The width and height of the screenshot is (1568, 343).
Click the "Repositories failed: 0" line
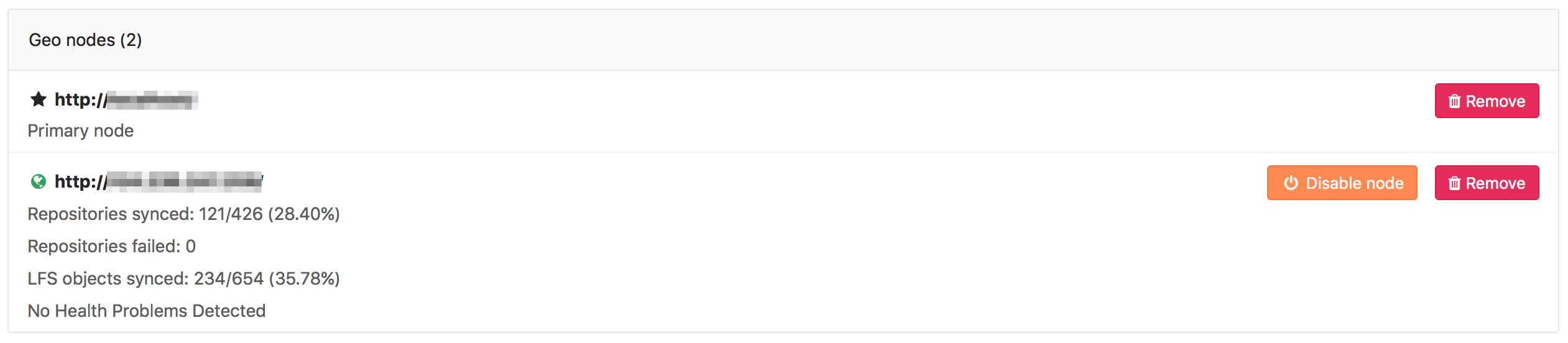click(112, 246)
